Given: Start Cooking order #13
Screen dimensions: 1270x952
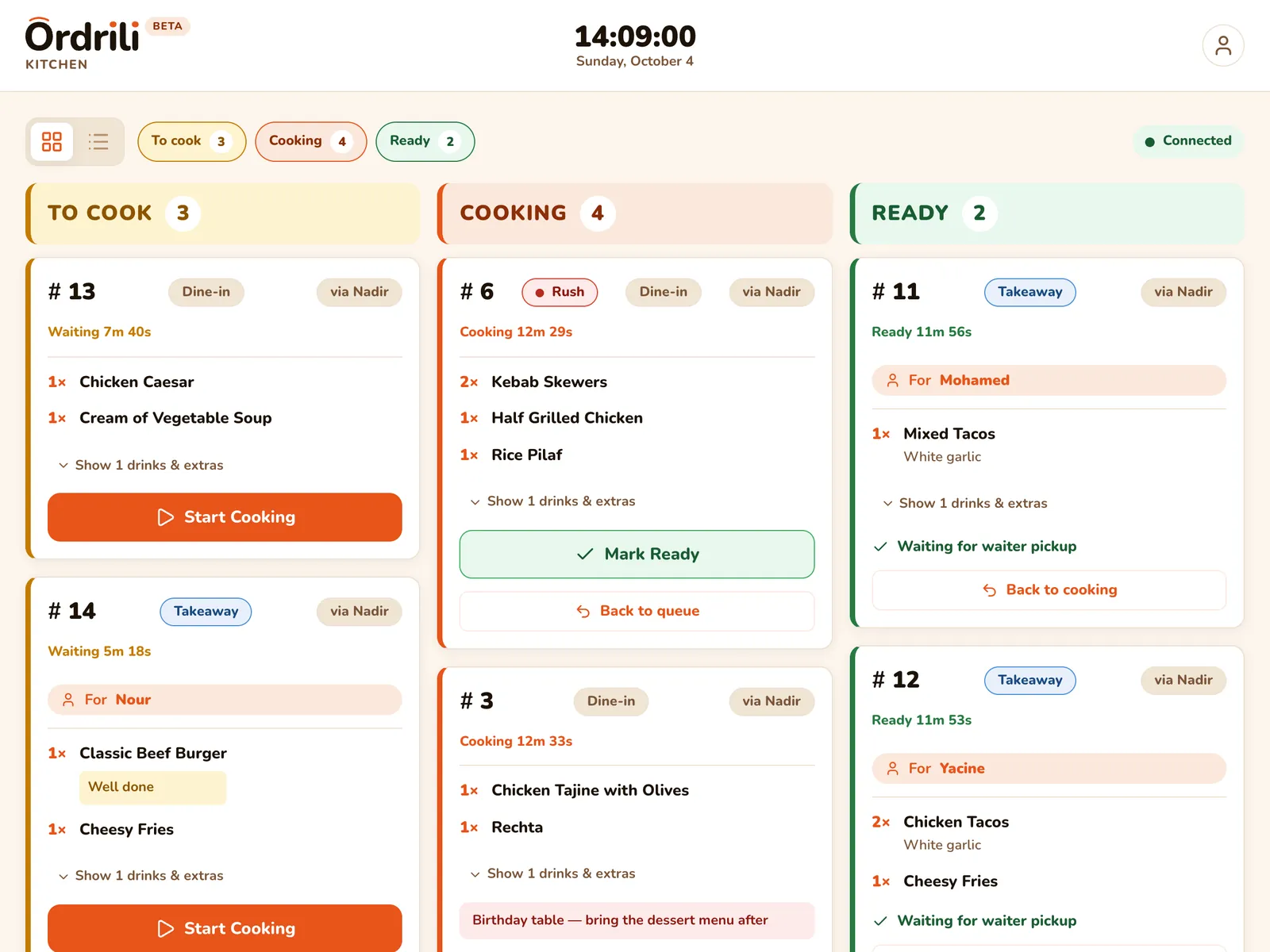Looking at the screenshot, I should tap(225, 517).
